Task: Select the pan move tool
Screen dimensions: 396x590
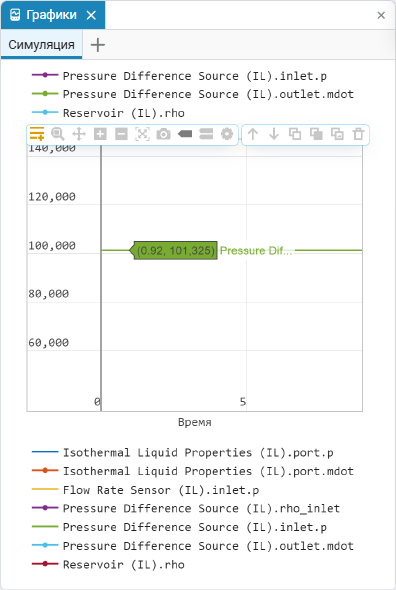Action: 79,134
